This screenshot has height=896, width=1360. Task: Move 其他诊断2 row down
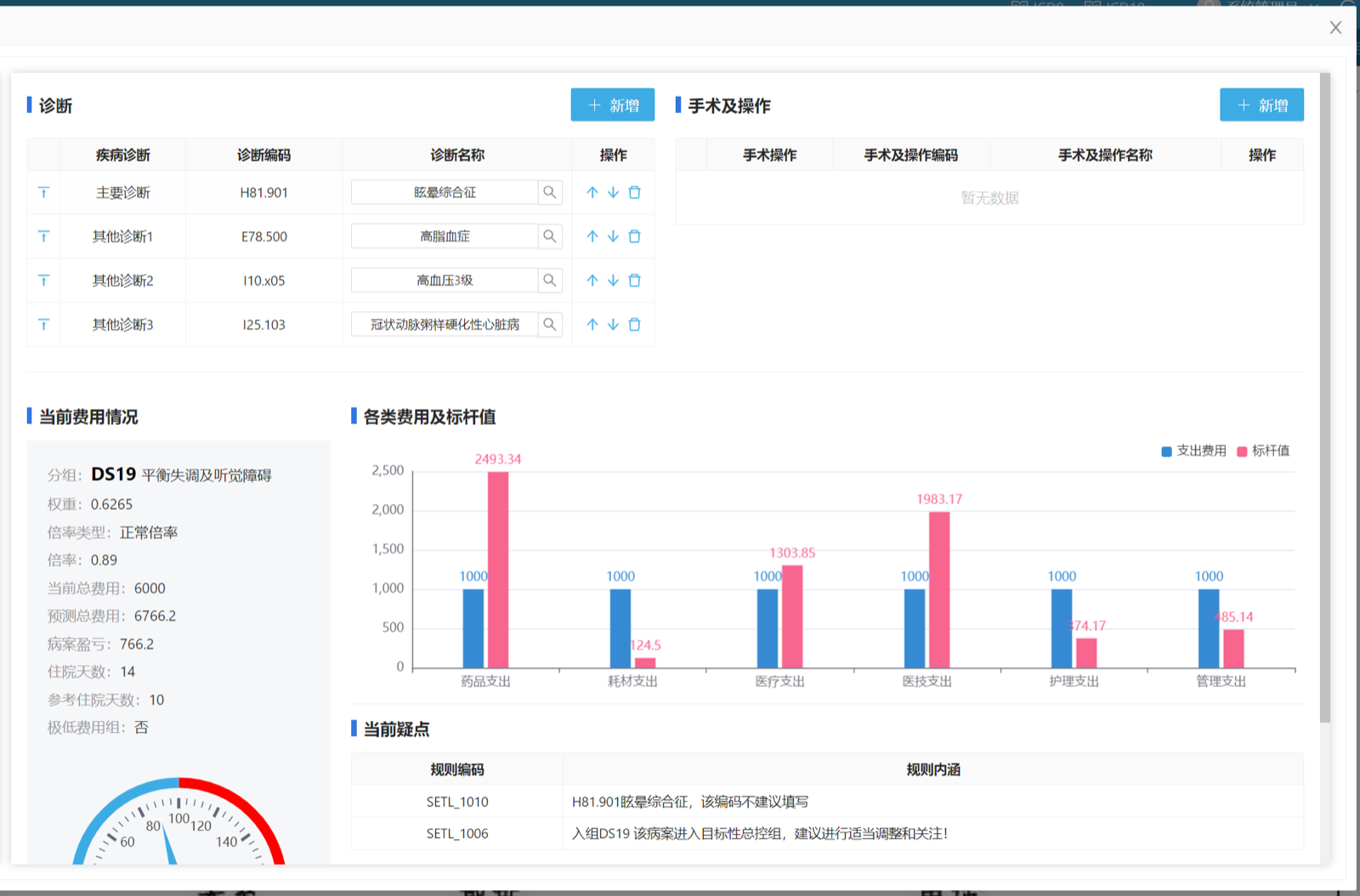(x=613, y=281)
